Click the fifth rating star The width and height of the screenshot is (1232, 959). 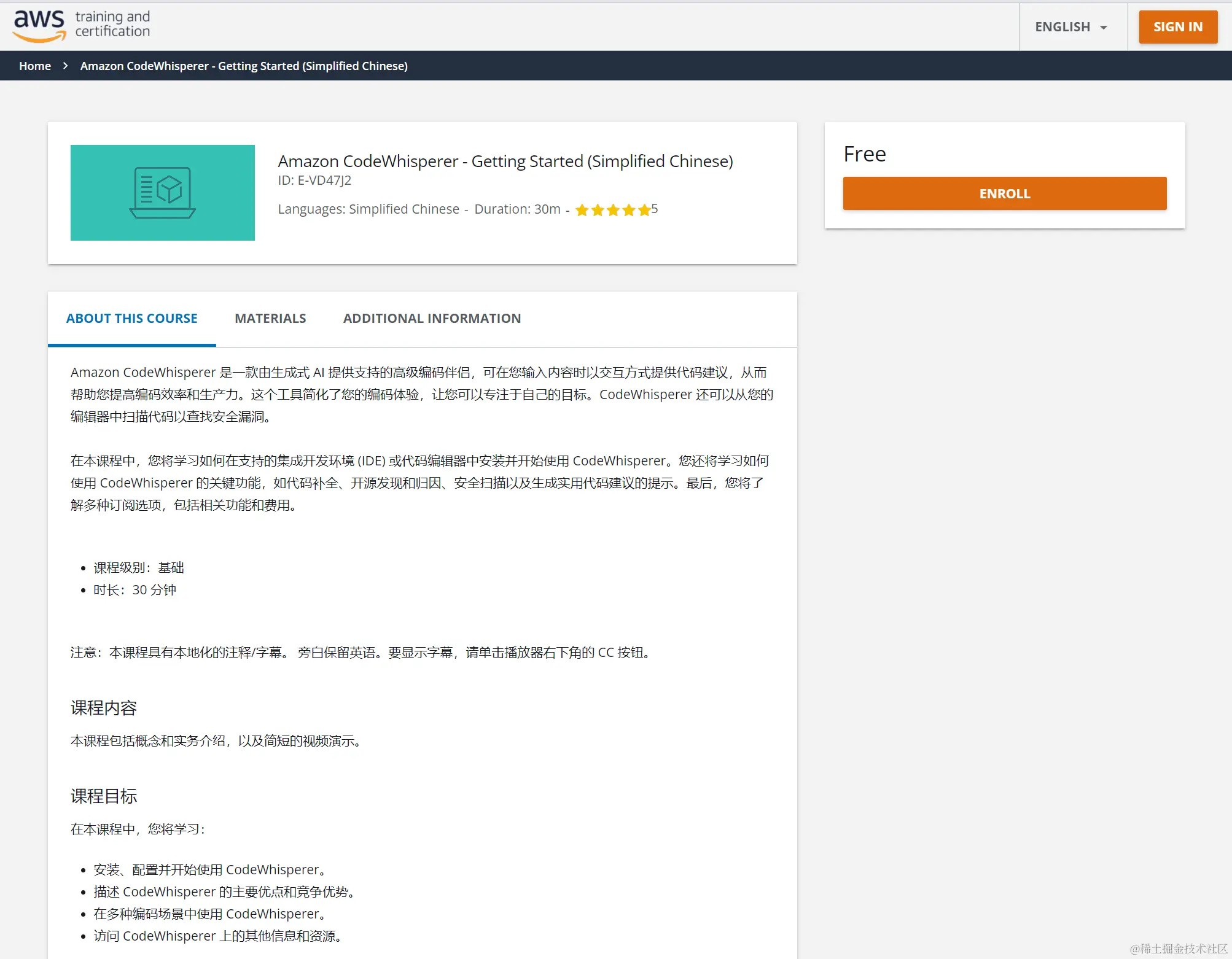(x=644, y=211)
